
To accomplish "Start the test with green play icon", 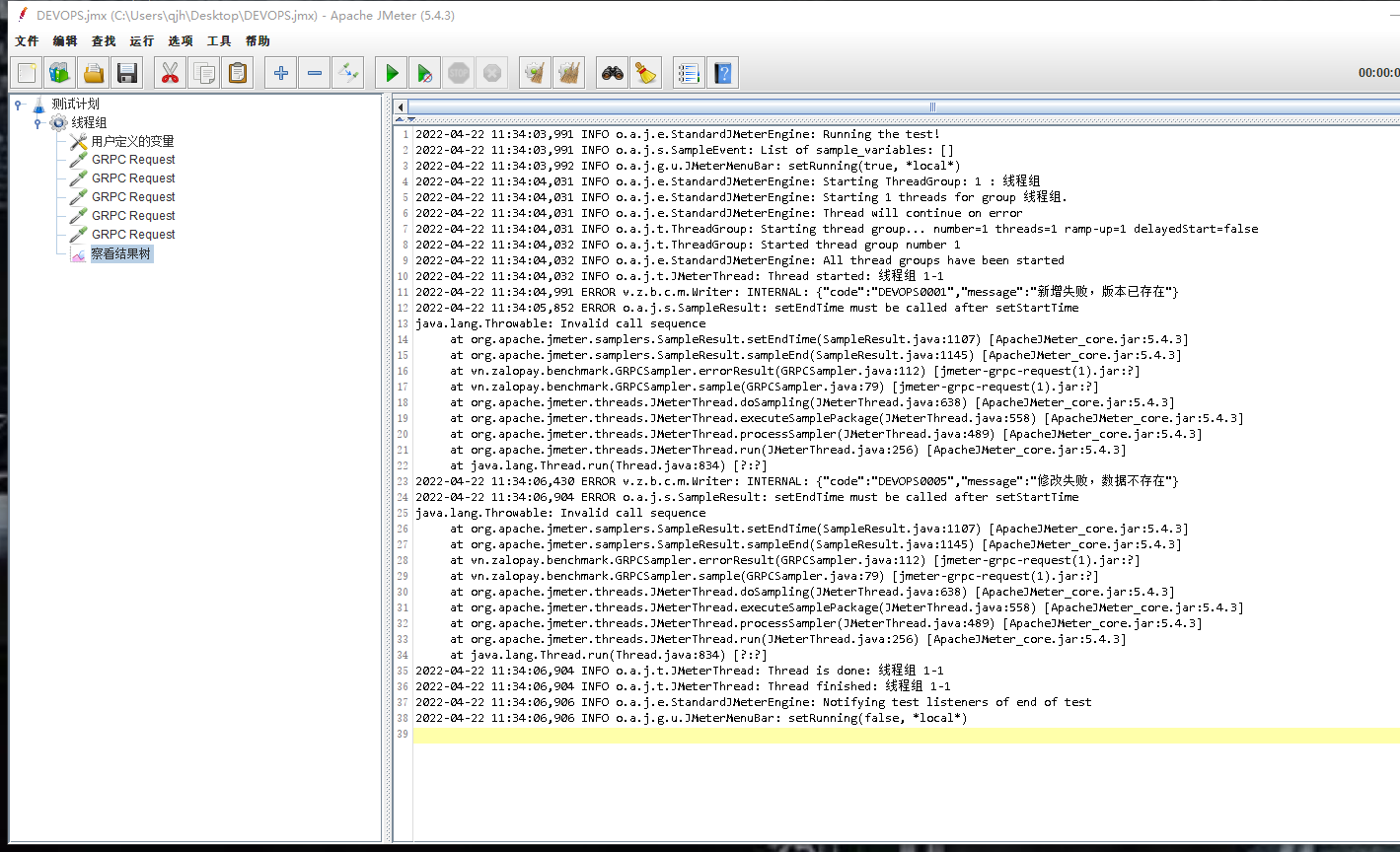I will 390,72.
